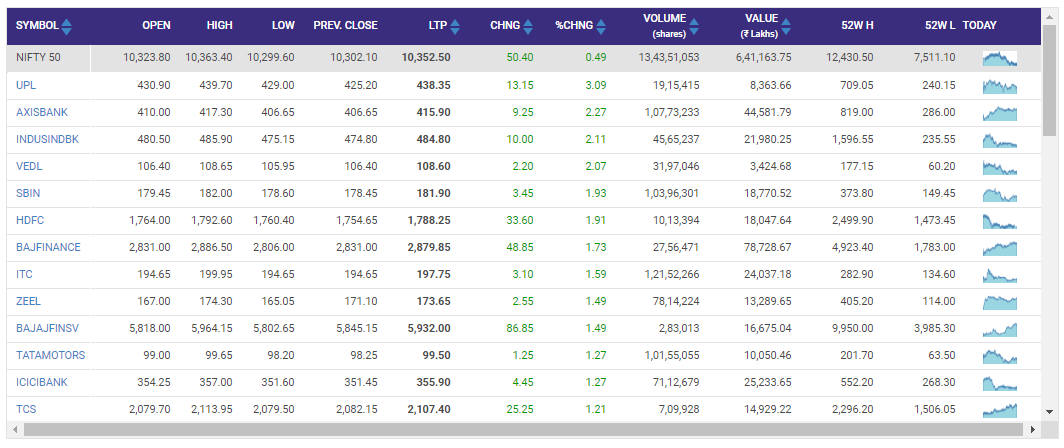View HDFC today sparkline chart

click(1000, 221)
